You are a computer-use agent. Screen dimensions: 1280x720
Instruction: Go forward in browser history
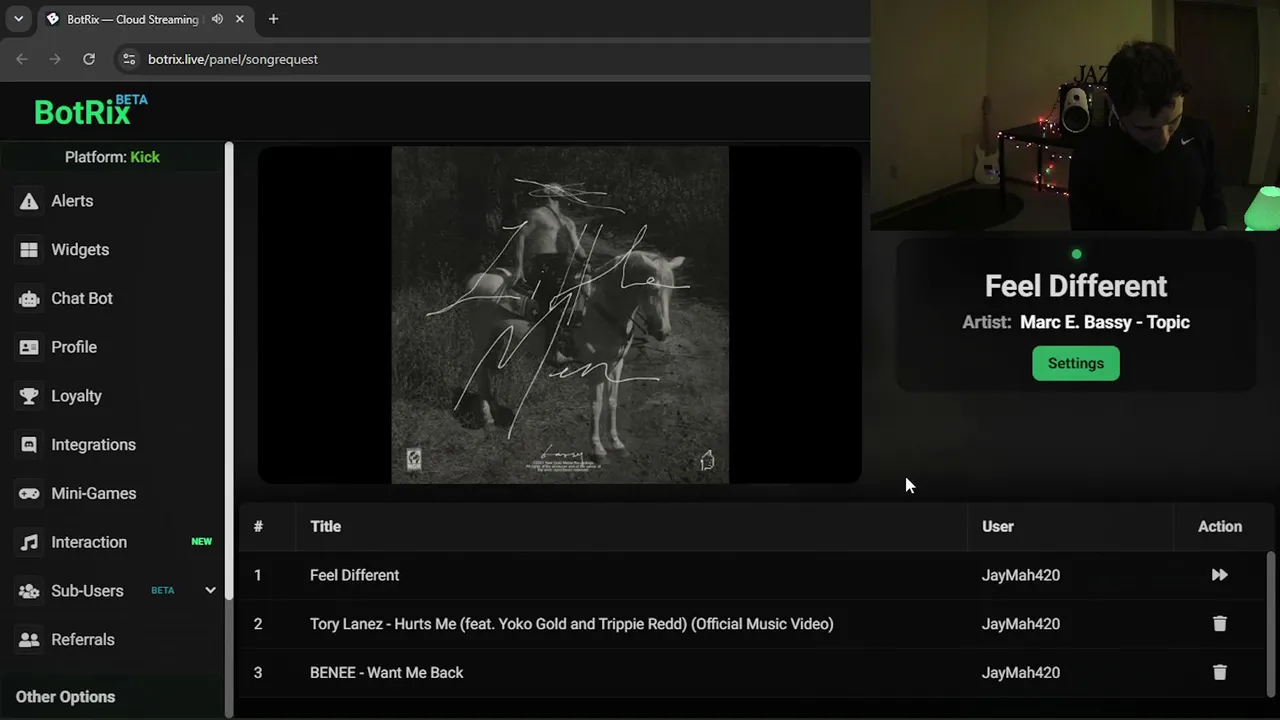tap(55, 59)
